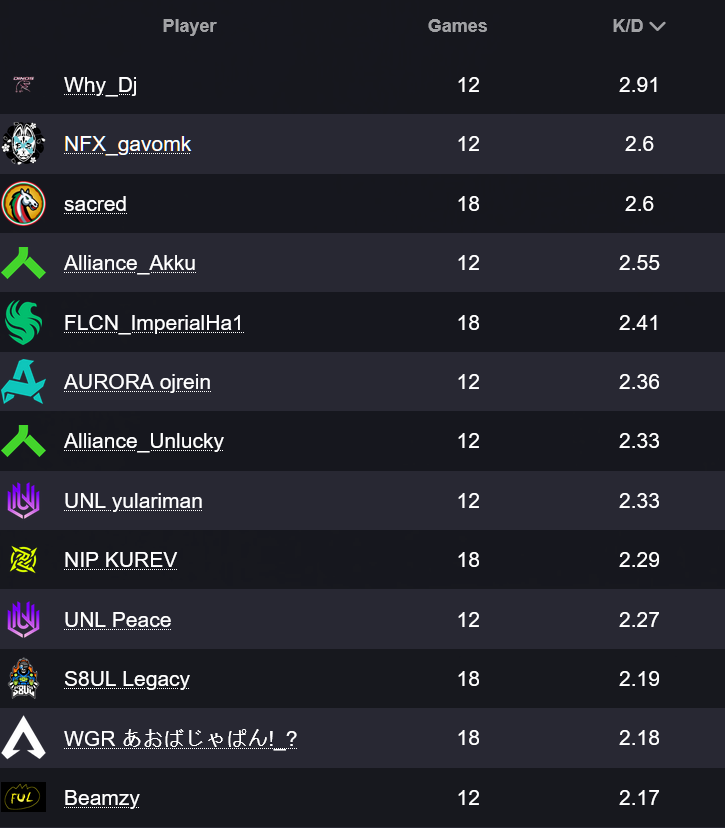
Task: Sort the table by the Games column
Action: (x=457, y=26)
